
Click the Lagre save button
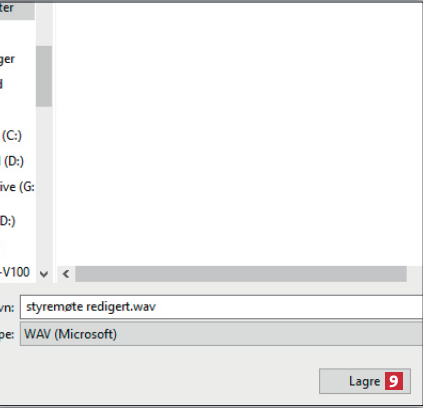(x=365, y=381)
